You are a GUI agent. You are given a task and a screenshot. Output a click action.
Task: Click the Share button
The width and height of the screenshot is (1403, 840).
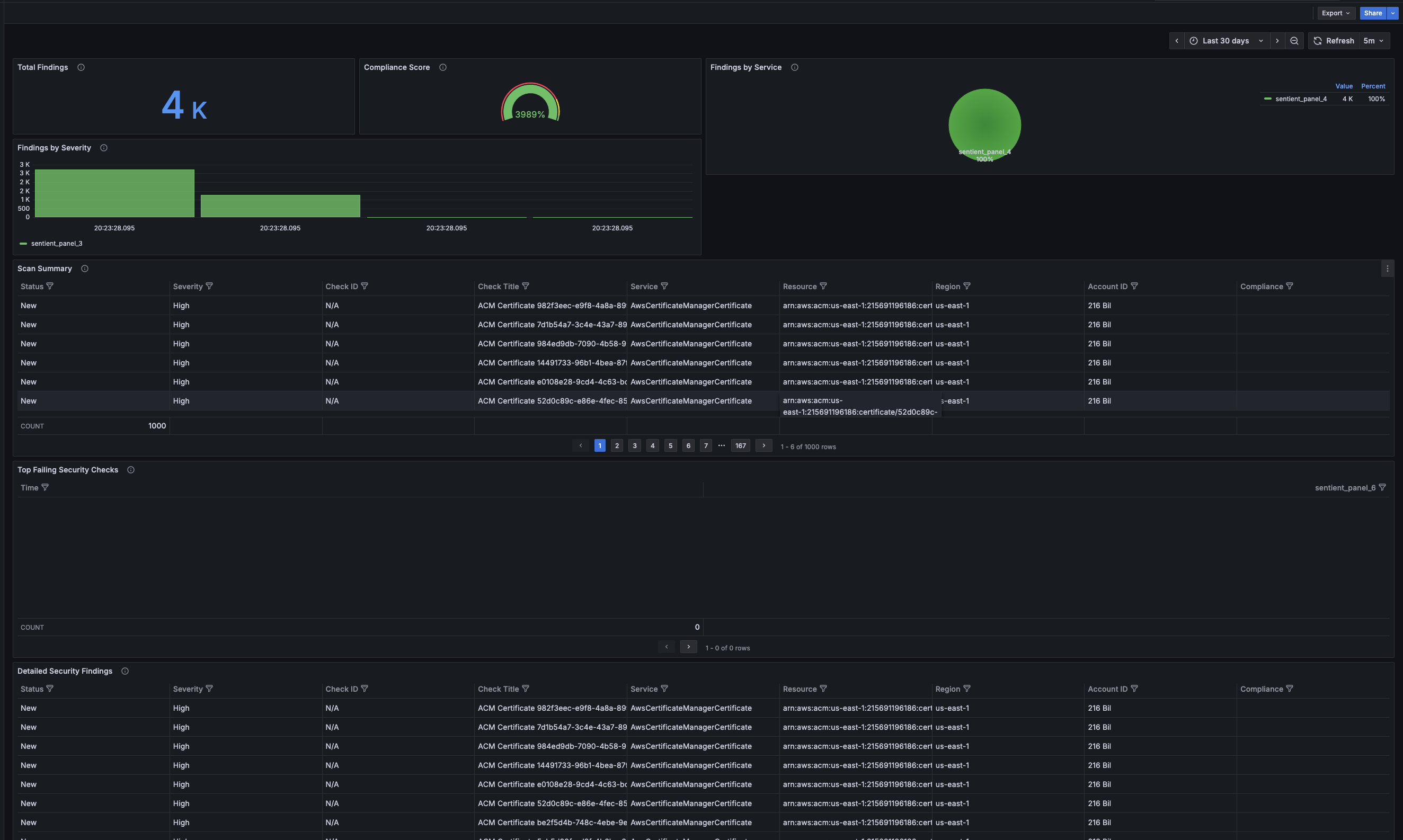1373,13
